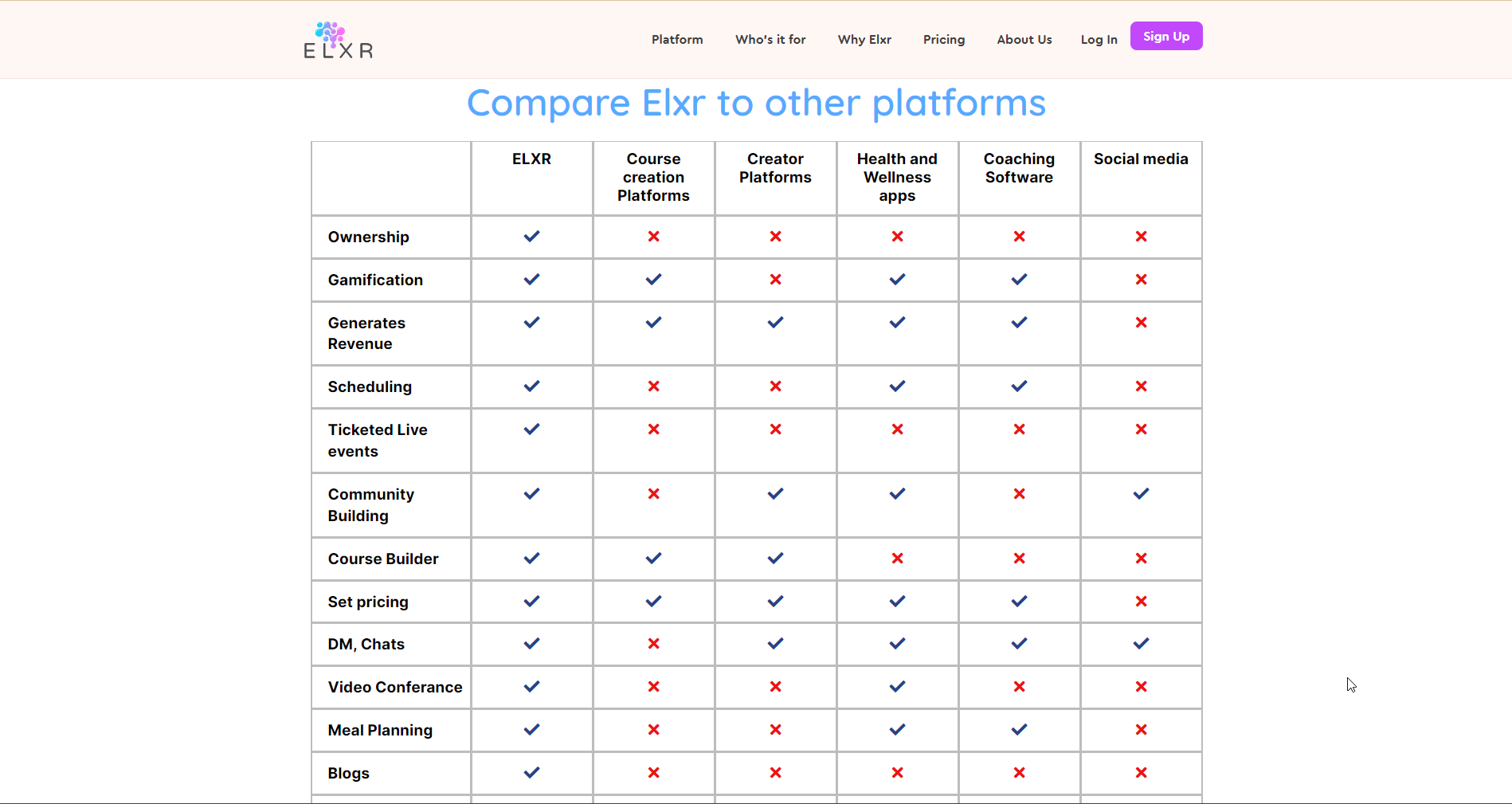Image resolution: width=1512 pixels, height=804 pixels.
Task: Click the Sign Up button
Action: pos(1166,36)
